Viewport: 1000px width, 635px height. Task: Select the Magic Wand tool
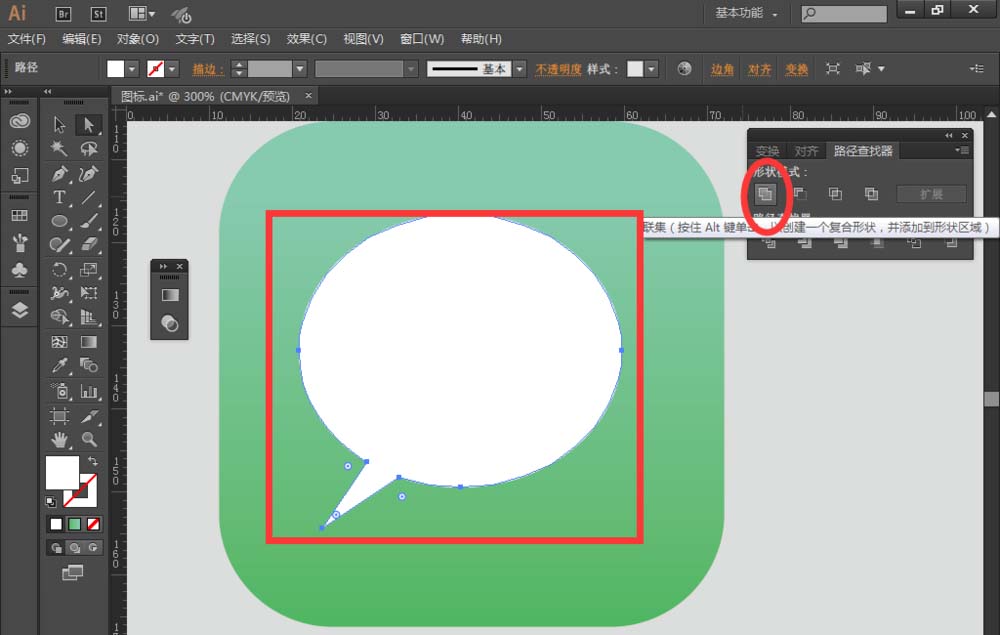[58, 148]
